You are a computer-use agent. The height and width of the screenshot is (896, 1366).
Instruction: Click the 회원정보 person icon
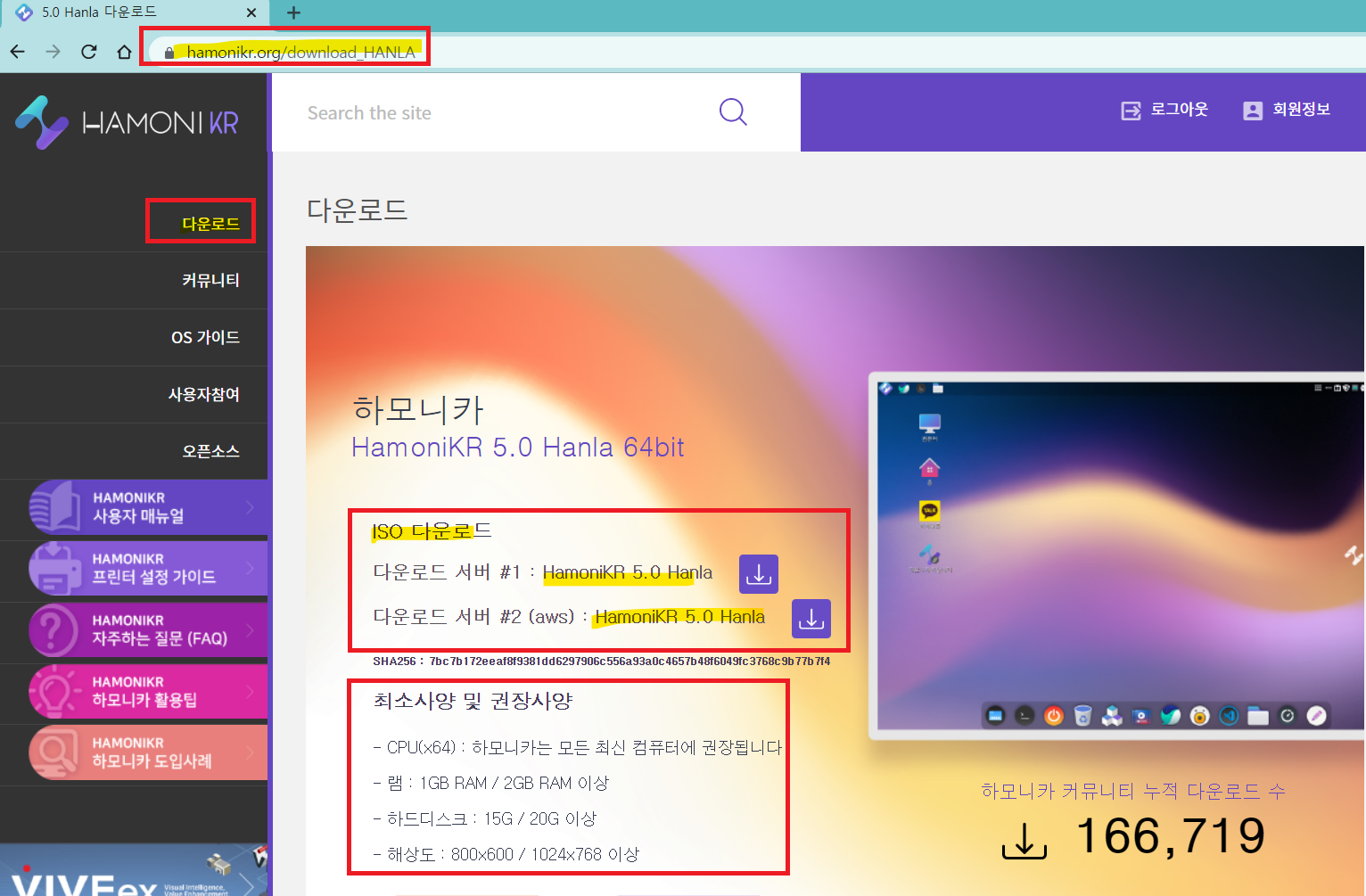point(1253,111)
